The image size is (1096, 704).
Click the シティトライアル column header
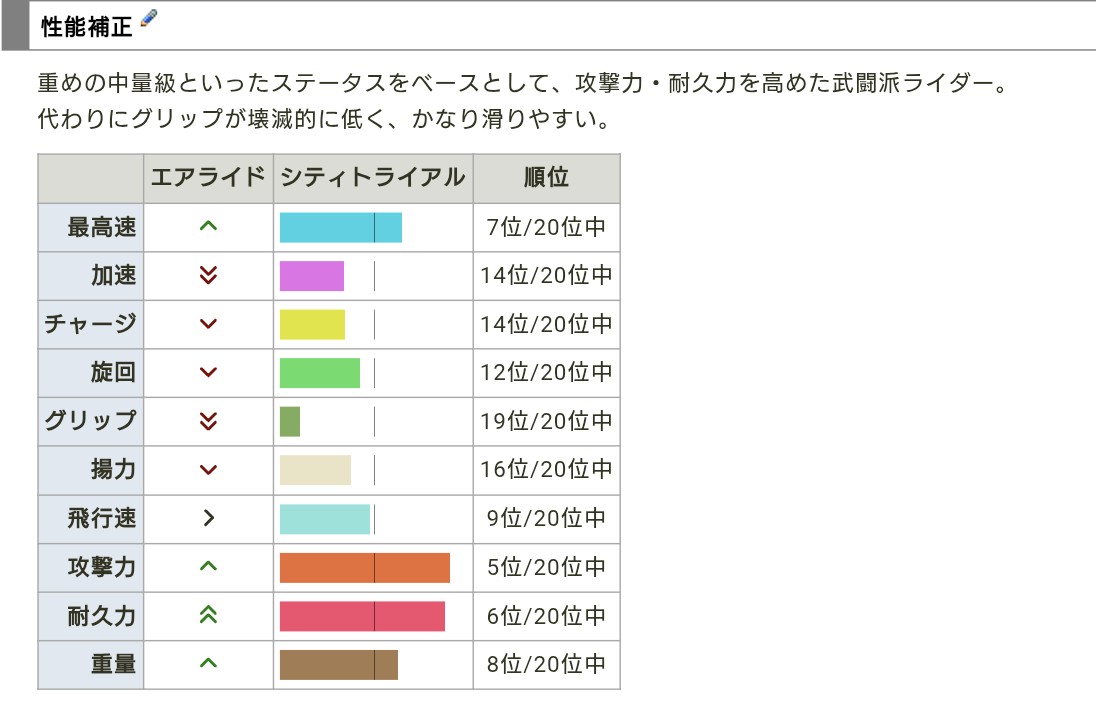(x=373, y=178)
